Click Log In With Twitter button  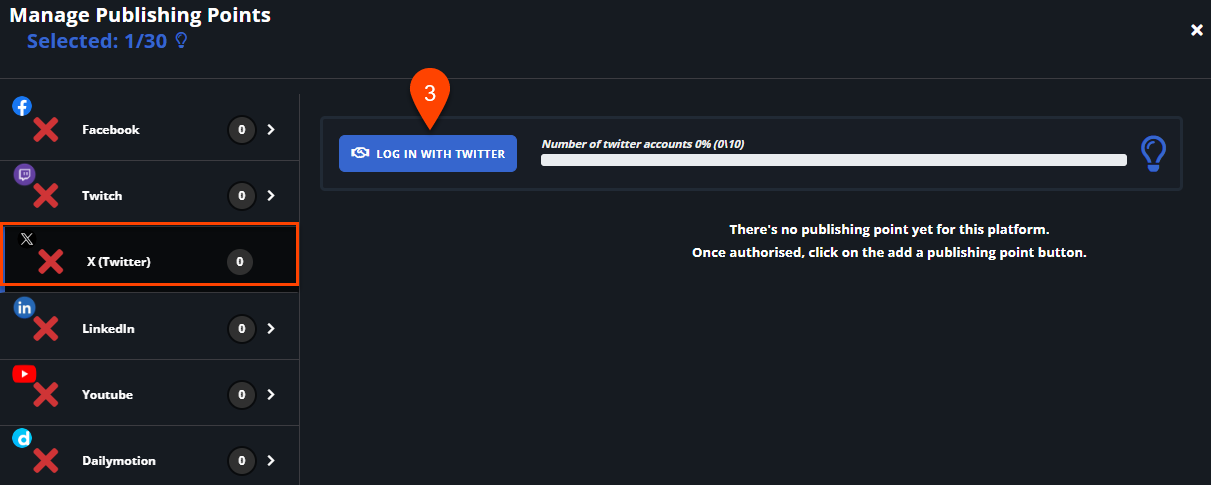coord(428,153)
